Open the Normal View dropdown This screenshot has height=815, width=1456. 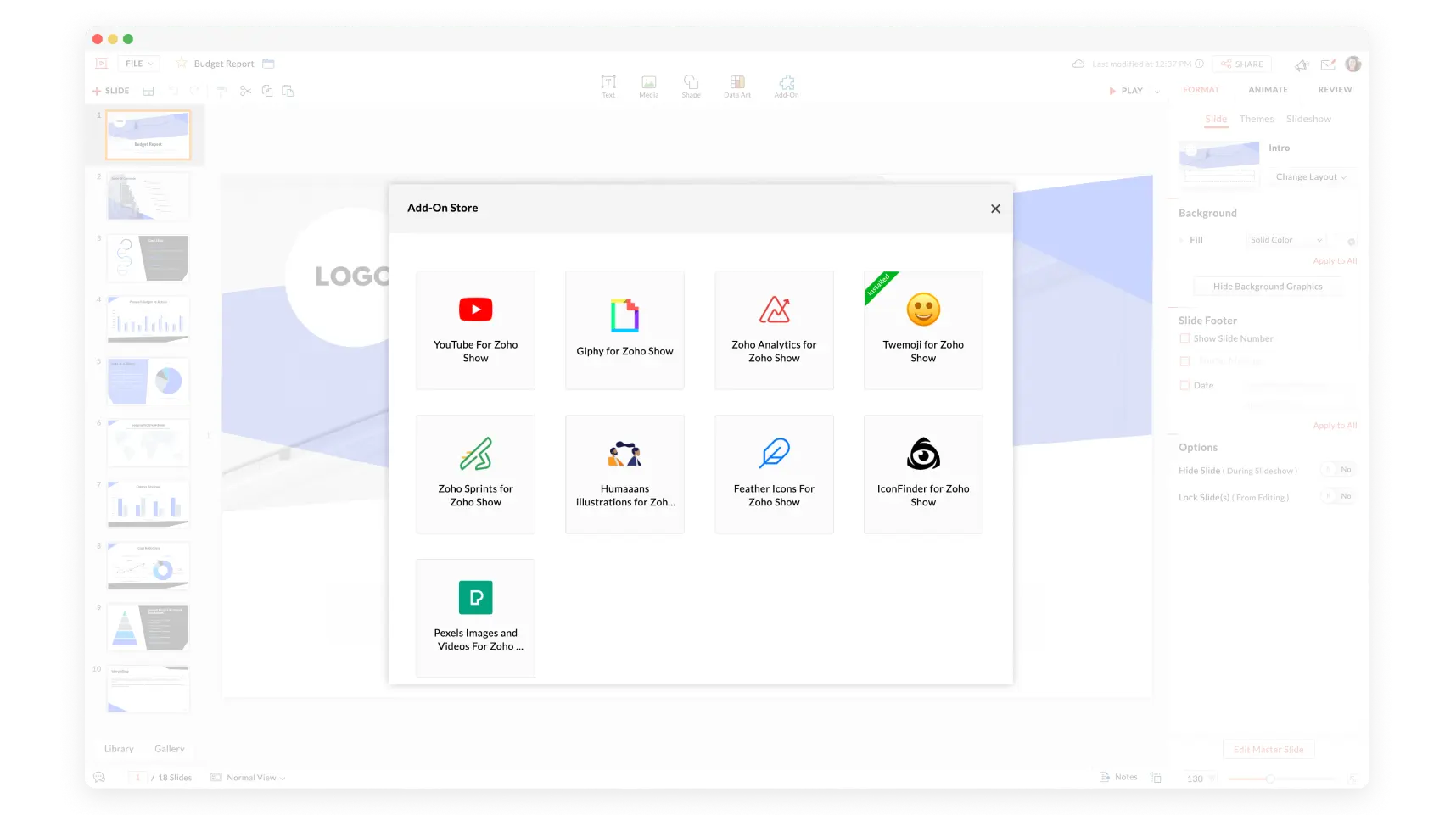click(248, 778)
